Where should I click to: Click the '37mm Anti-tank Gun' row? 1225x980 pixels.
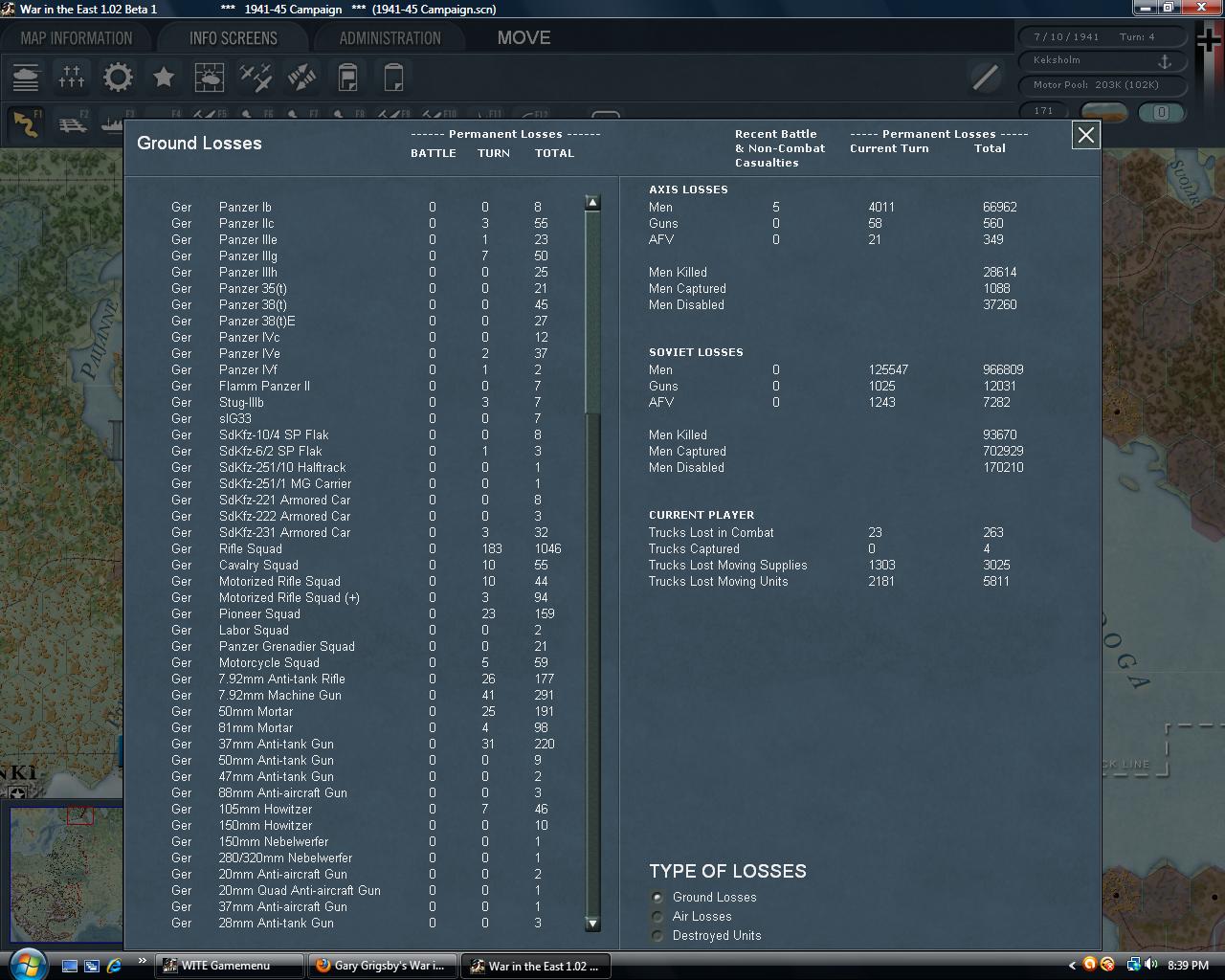tap(368, 745)
